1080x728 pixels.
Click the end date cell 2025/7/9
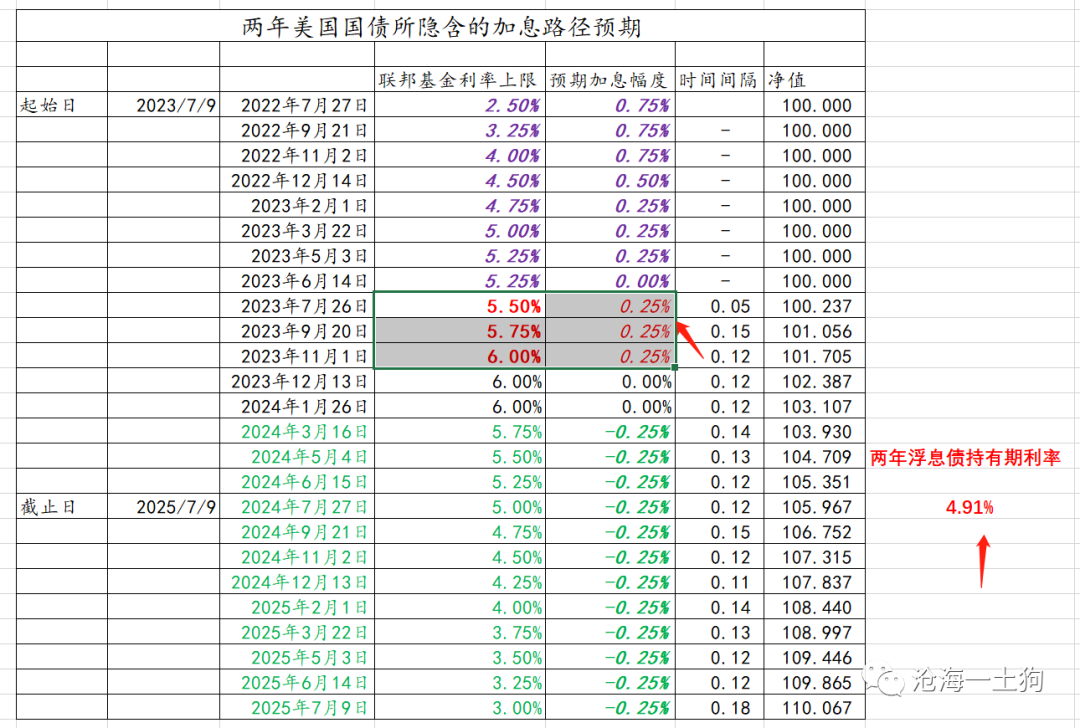click(163, 507)
